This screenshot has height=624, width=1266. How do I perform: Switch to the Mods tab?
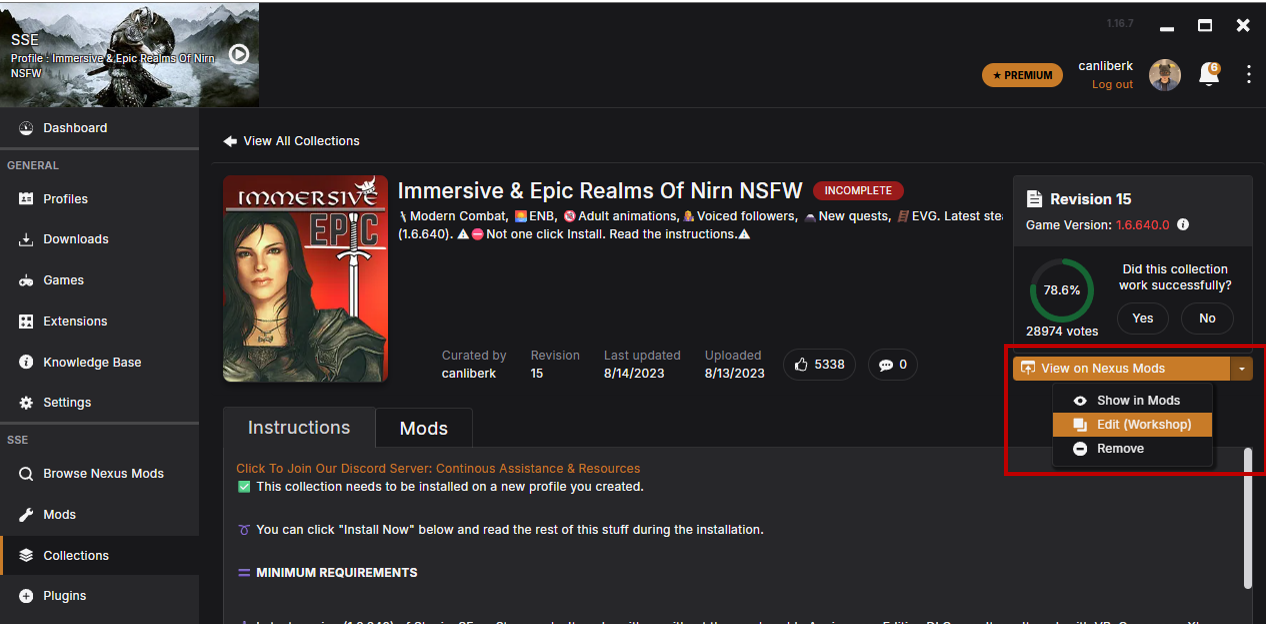(423, 429)
